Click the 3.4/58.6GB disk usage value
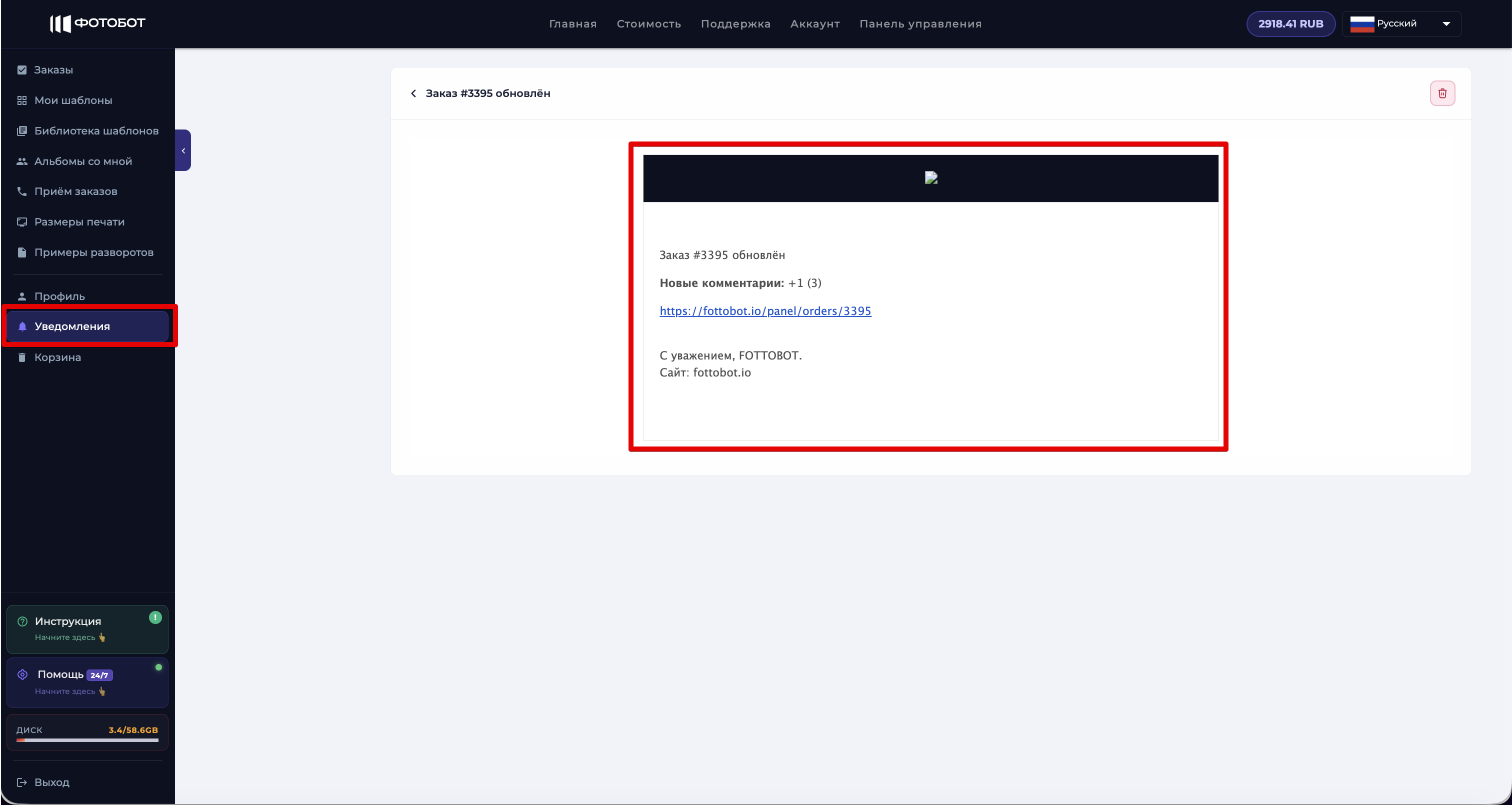Viewport: 1512px width, 805px height. pos(133,730)
